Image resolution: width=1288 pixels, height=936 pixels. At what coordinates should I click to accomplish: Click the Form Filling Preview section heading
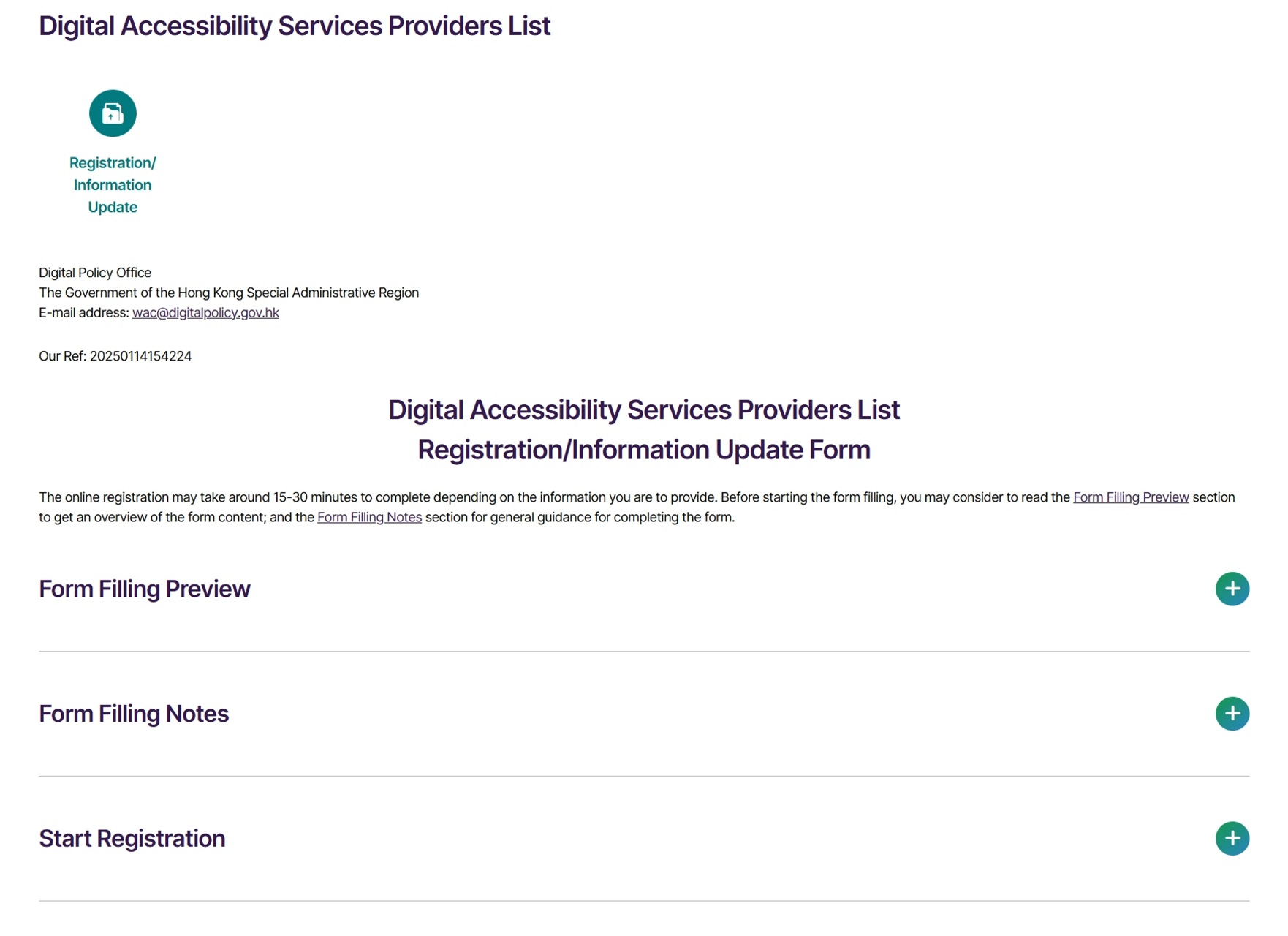coord(145,589)
